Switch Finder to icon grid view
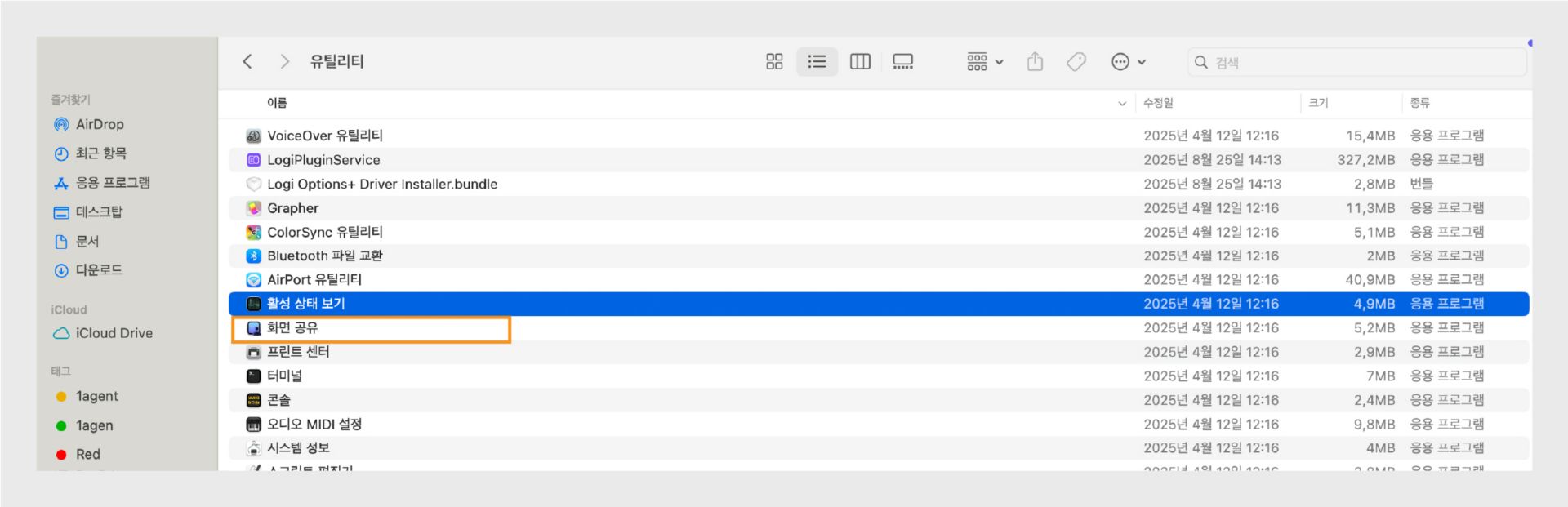The width and height of the screenshot is (1568, 507). tap(774, 62)
